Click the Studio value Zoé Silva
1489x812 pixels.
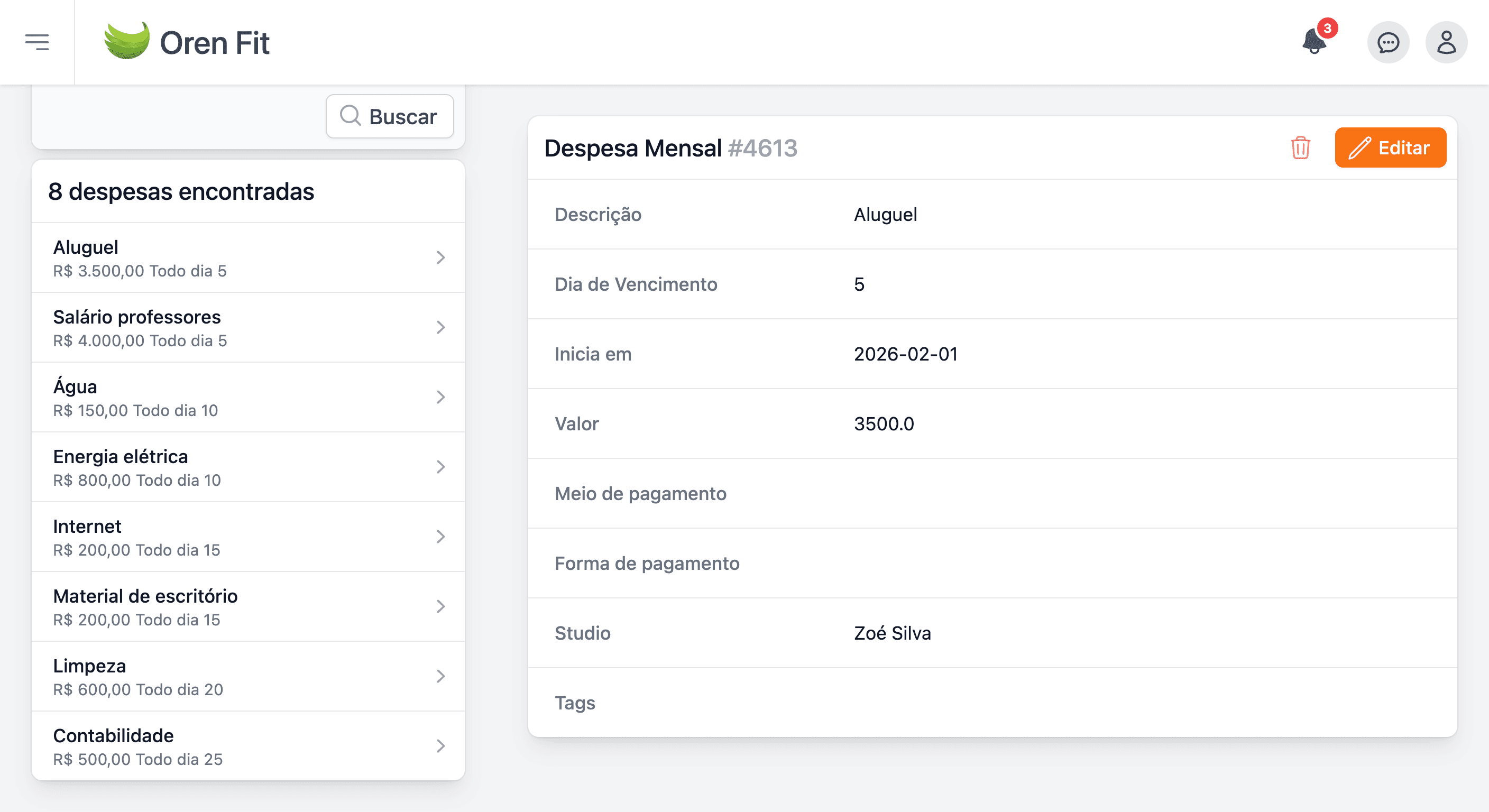point(893,633)
